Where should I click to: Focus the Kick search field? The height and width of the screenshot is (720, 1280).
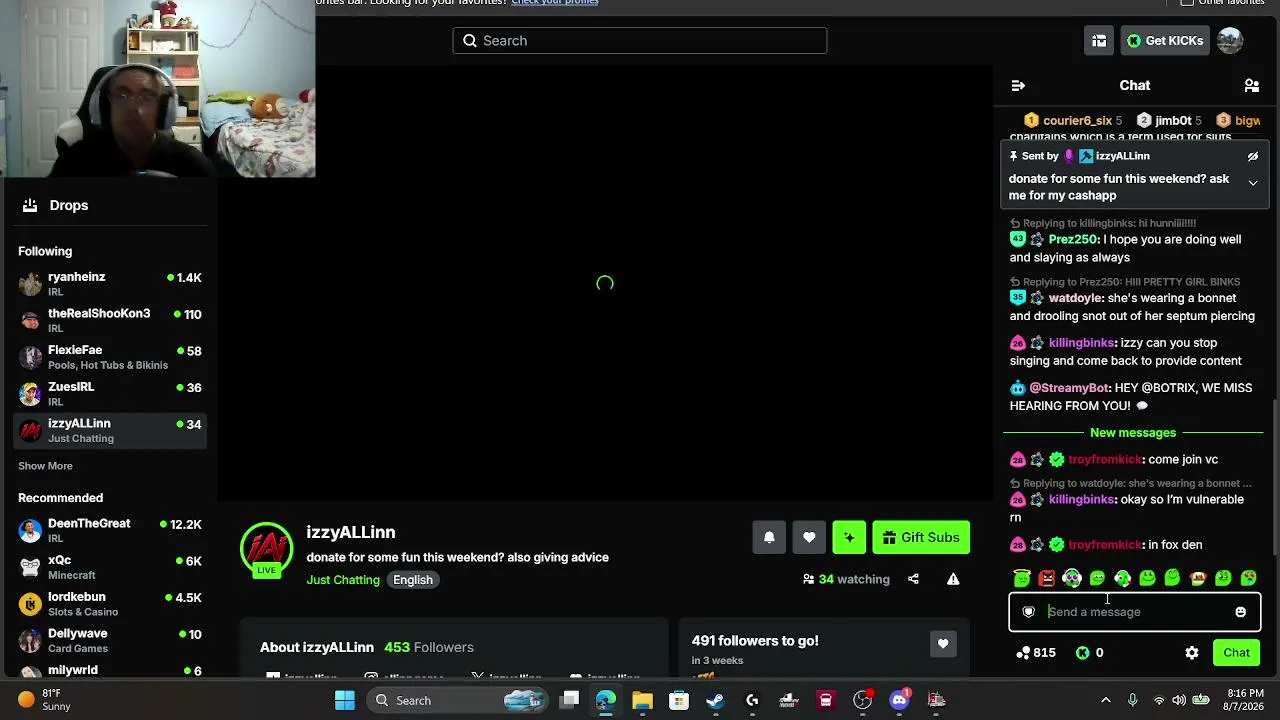tap(640, 41)
